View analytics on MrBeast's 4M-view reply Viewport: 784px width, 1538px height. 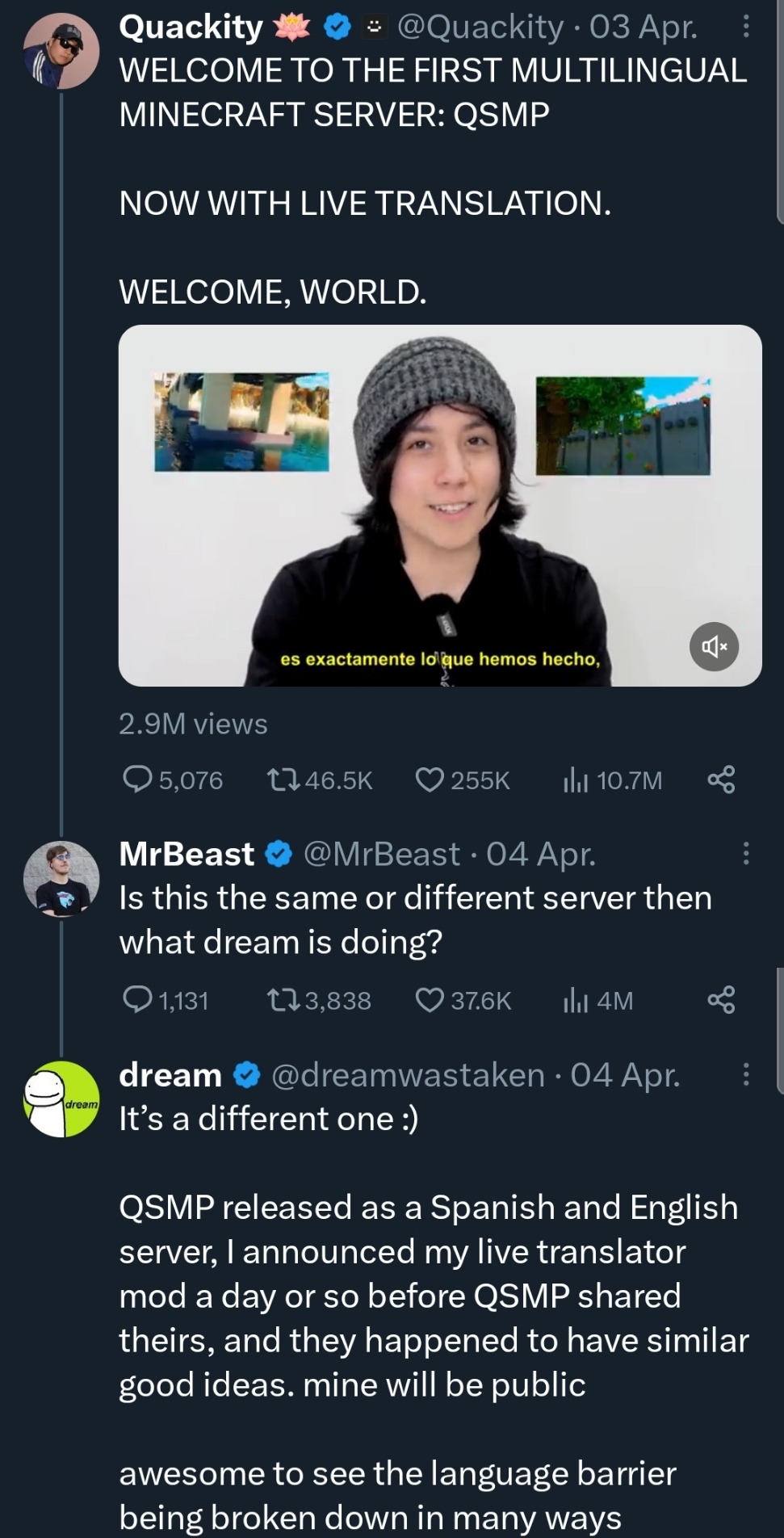click(575, 1000)
